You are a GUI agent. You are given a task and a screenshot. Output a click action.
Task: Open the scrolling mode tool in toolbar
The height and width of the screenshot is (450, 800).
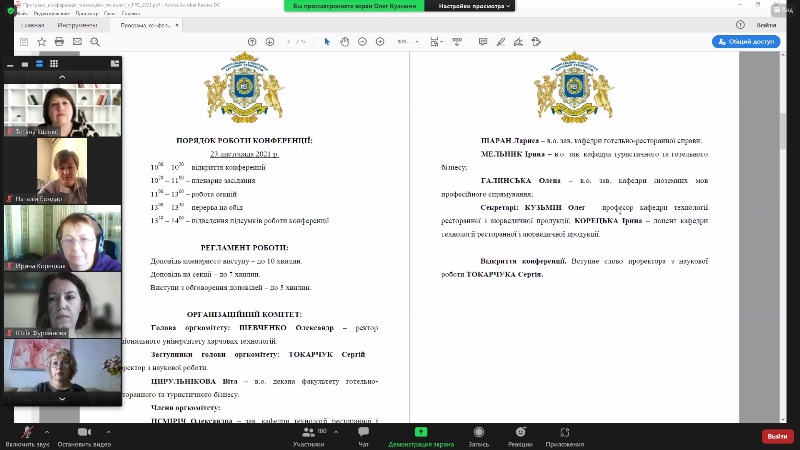(x=457, y=42)
